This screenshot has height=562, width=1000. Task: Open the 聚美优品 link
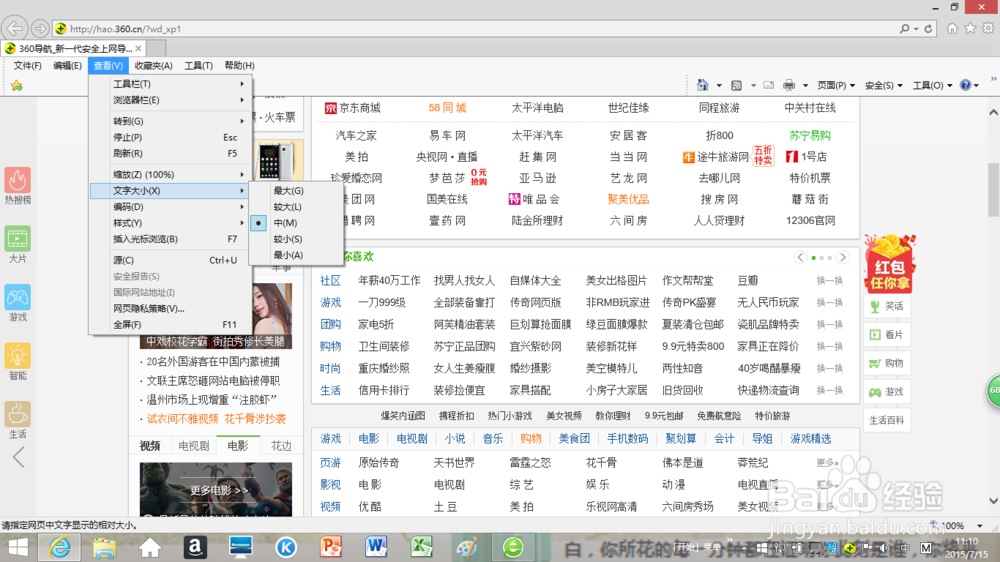click(x=628, y=199)
